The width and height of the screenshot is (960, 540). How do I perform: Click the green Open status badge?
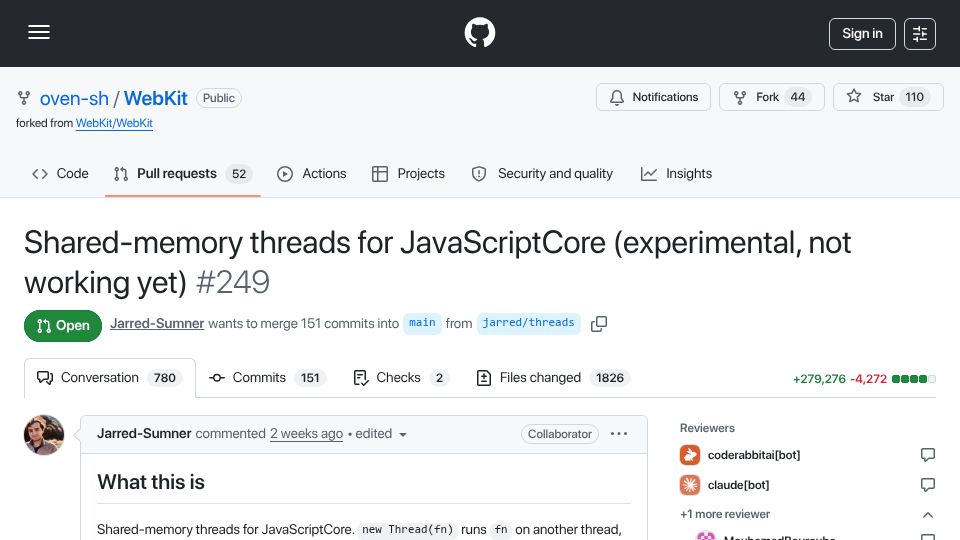[x=63, y=326]
